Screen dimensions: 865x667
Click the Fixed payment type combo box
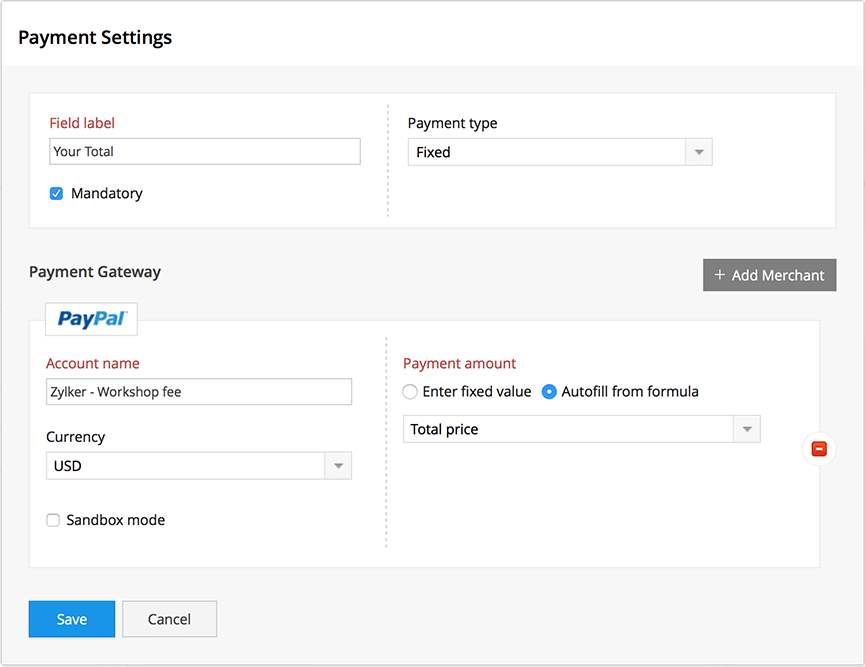click(x=560, y=152)
